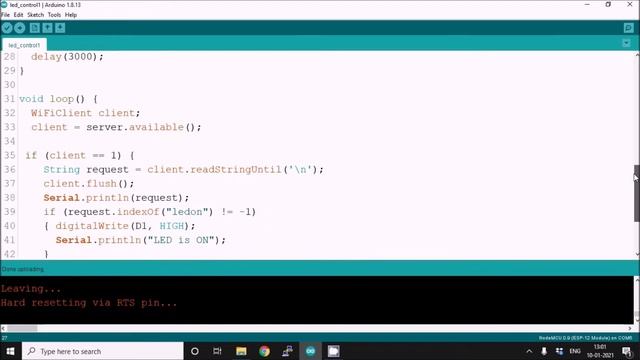Click the 'client = server.available();' line
This screenshot has height=360, width=640.
pos(116,127)
